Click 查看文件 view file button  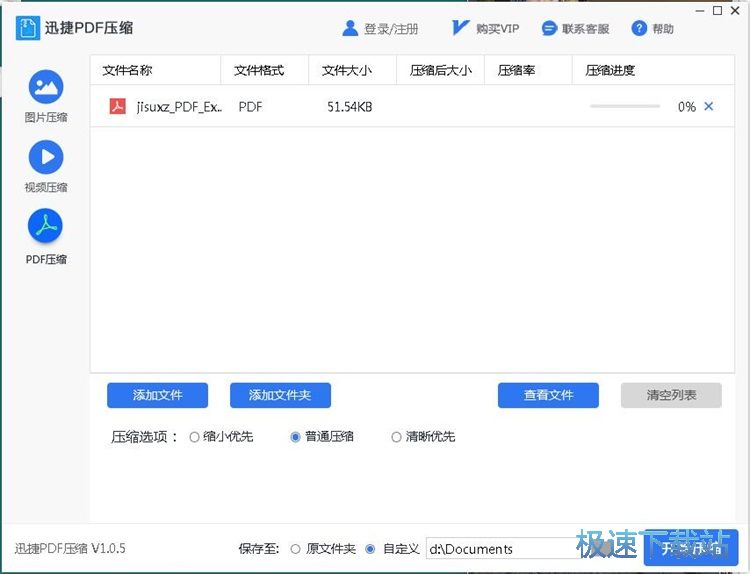tap(548, 395)
